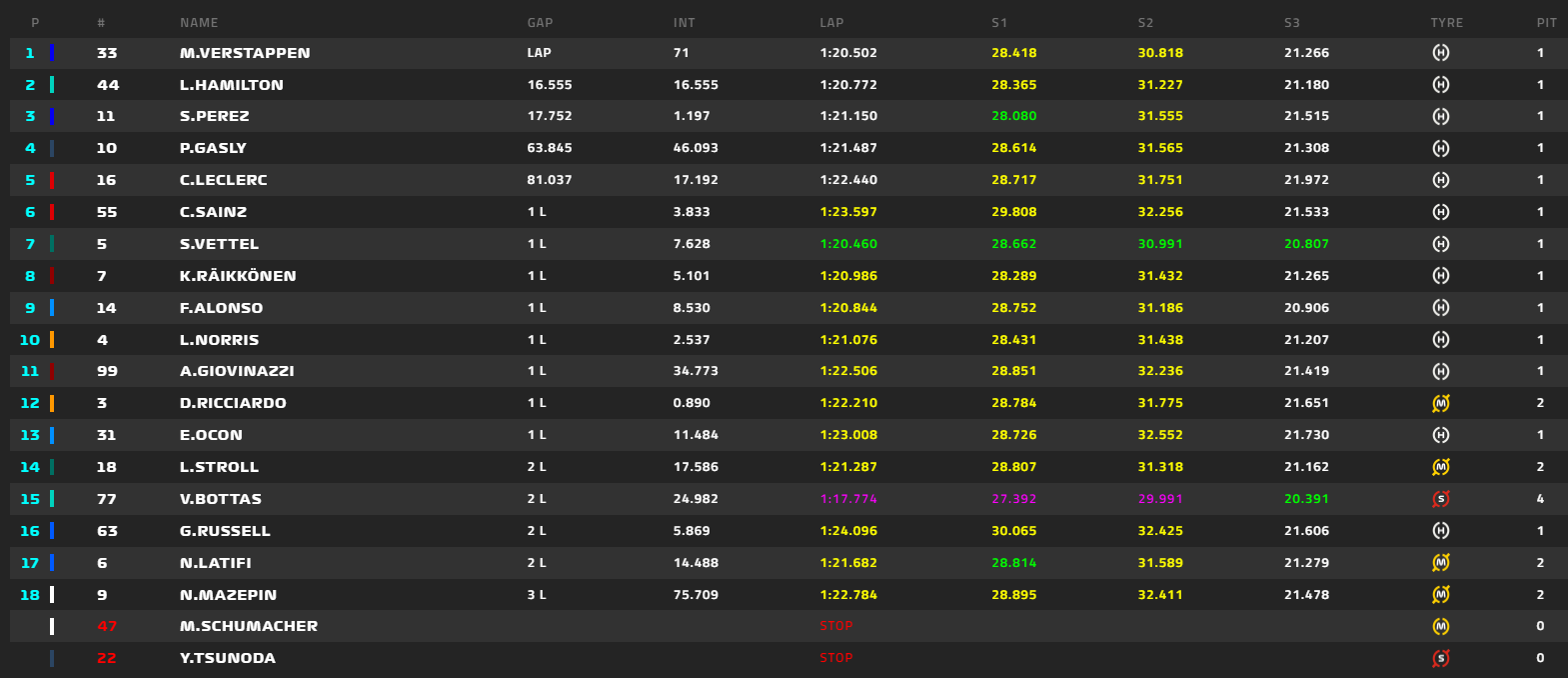Click Hamilton's hard tyre icon
Screen dimensions: 1568x678
[x=1440, y=85]
